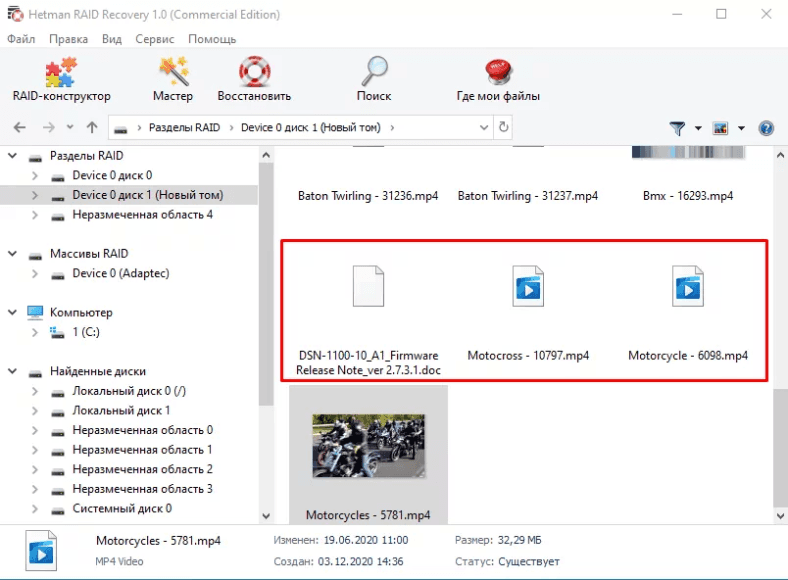Image resolution: width=788 pixels, height=580 pixels.
Task: Expand Device 0 диск 1 (Новый том)
Action: [x=35, y=195]
